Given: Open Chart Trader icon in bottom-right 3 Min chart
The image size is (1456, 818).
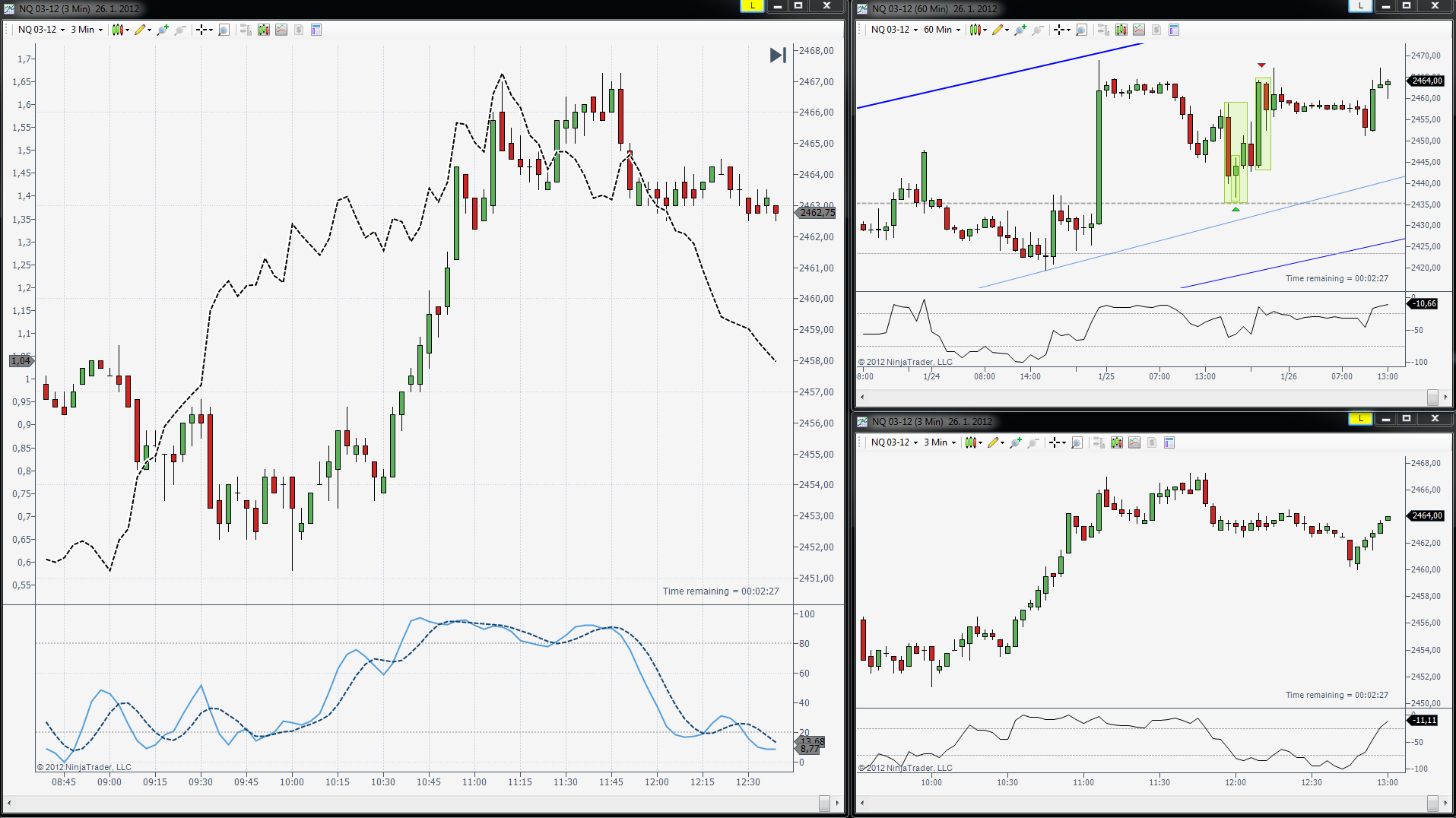Looking at the screenshot, I should click(1099, 442).
